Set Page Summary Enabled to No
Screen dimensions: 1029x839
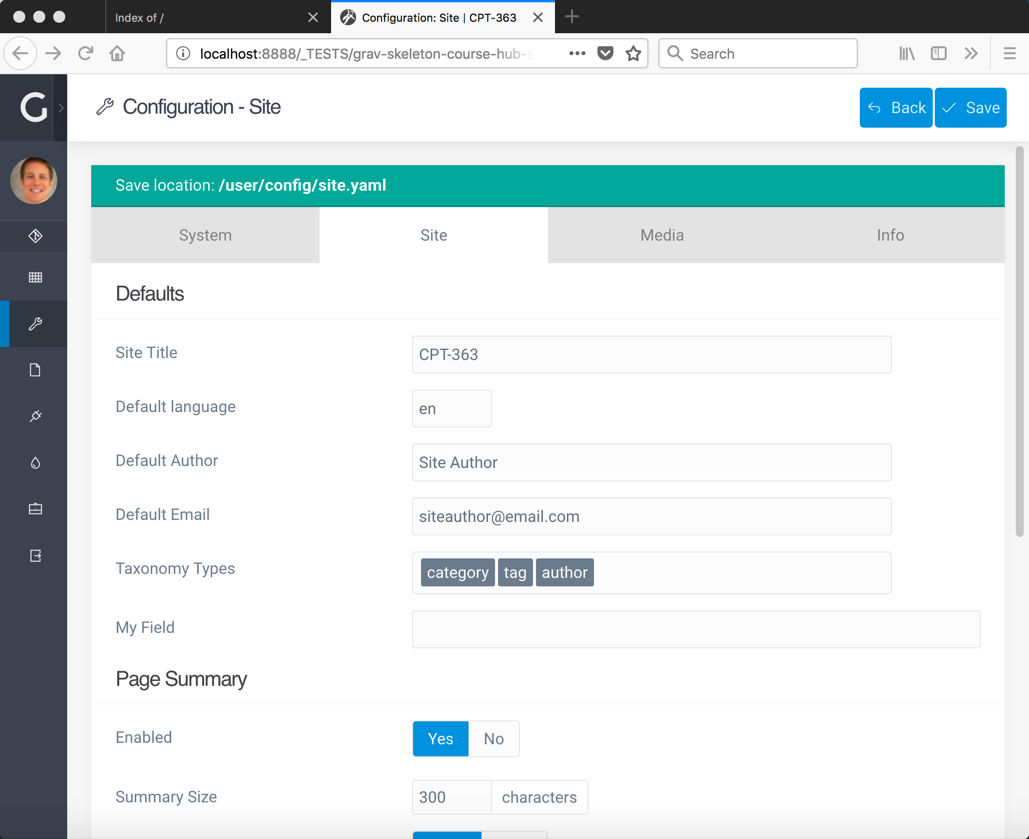click(494, 739)
